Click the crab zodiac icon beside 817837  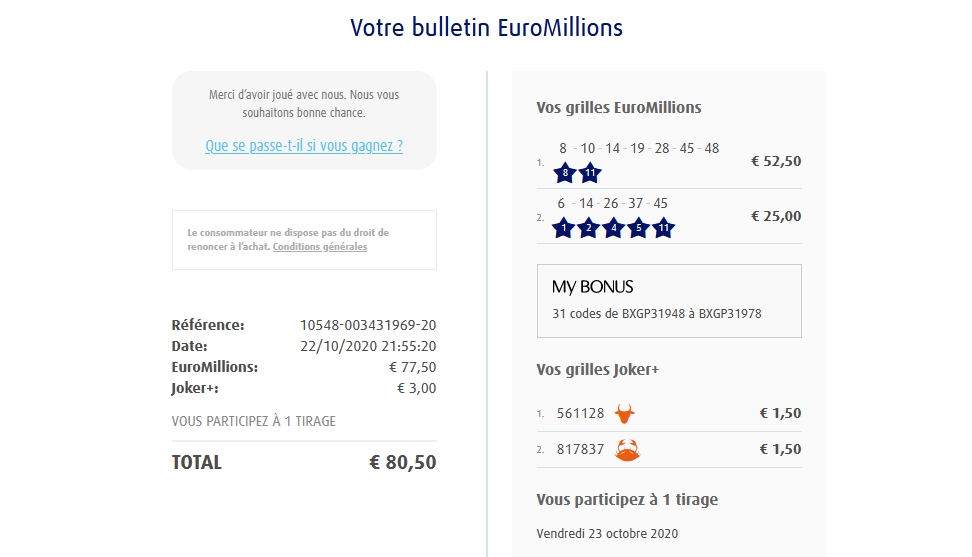(627, 450)
